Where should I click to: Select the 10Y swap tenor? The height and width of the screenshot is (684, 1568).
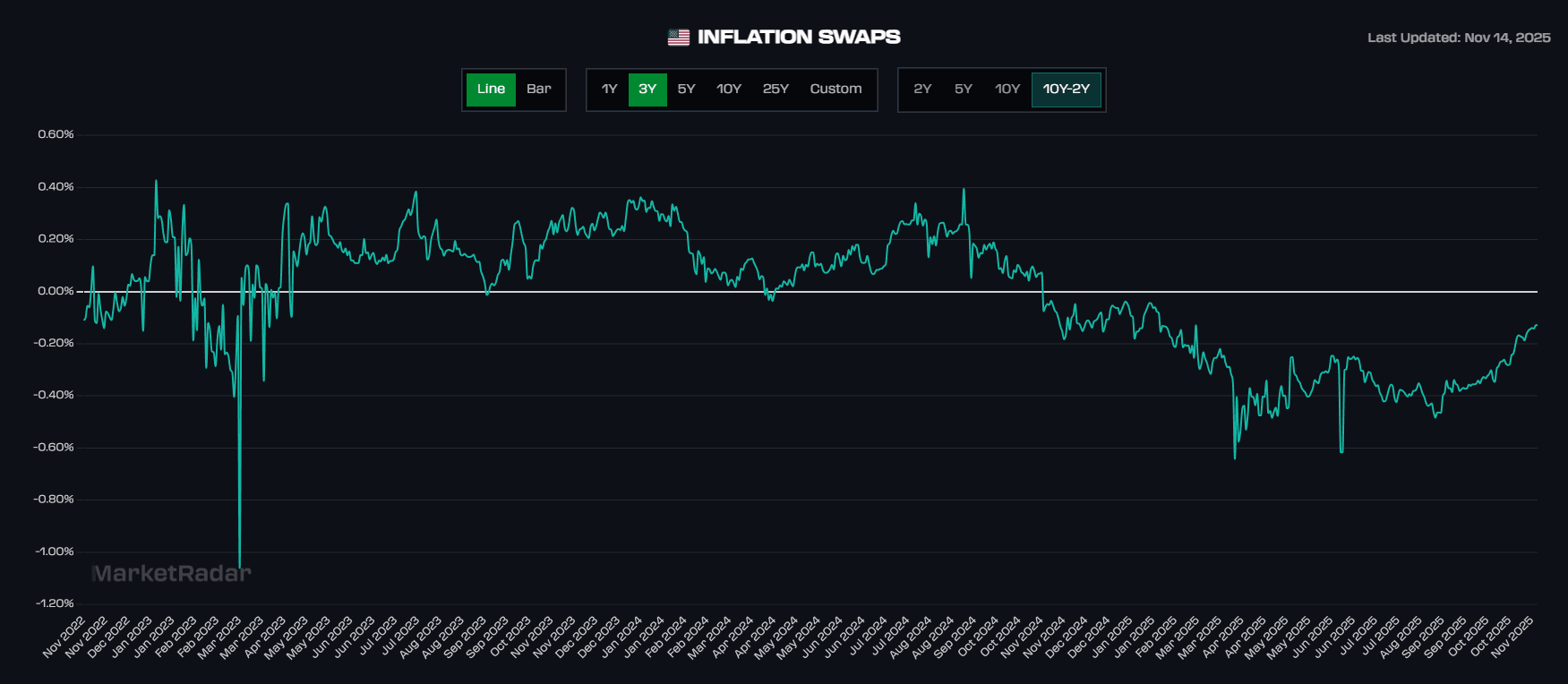pos(1007,90)
